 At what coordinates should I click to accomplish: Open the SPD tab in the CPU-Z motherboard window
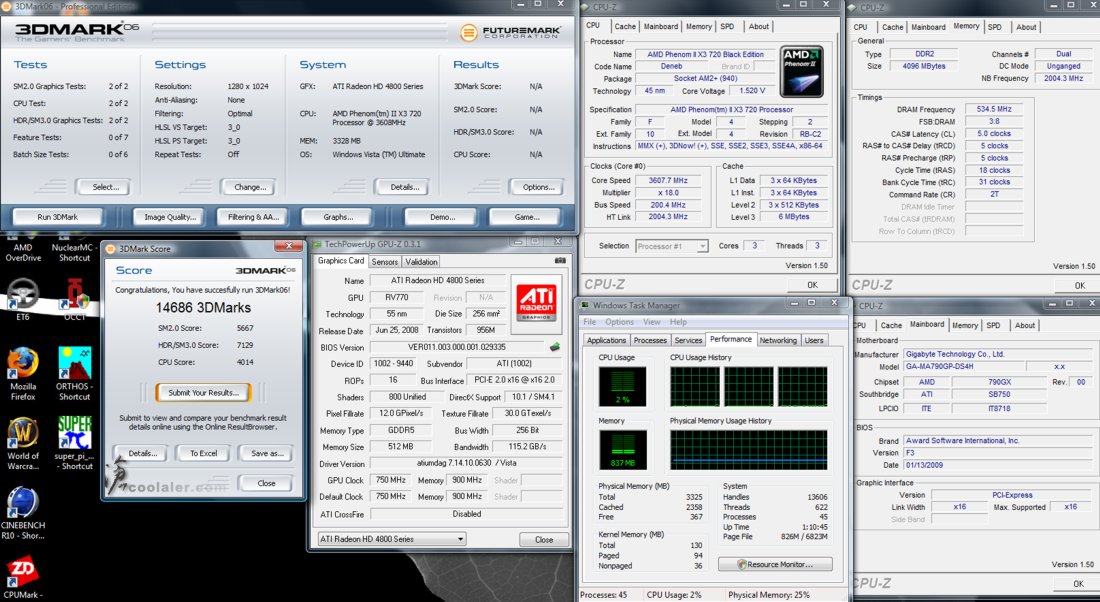click(x=993, y=326)
